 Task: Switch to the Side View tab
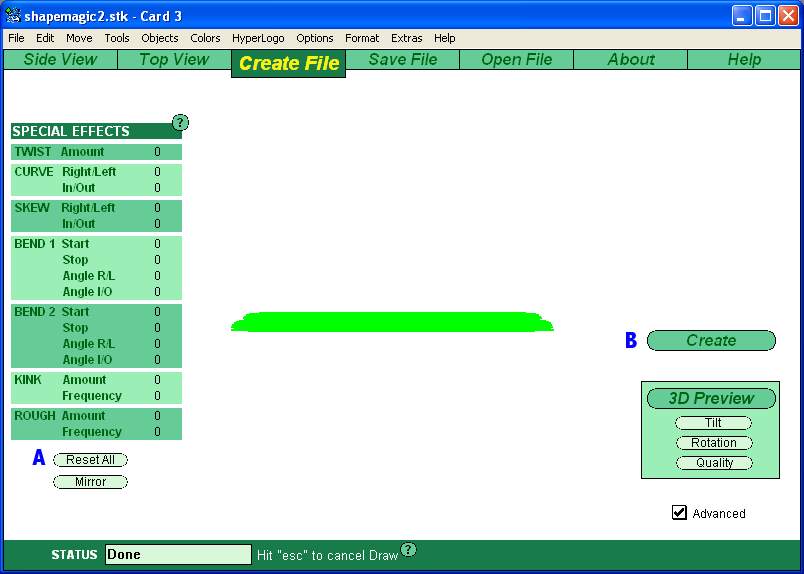coord(60,59)
